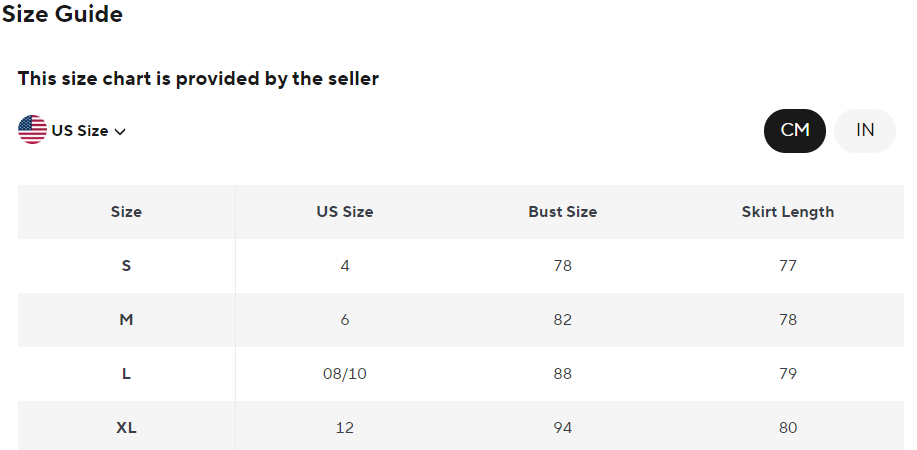The image size is (917, 450).
Task: Click the Size column header
Action: coord(126,212)
